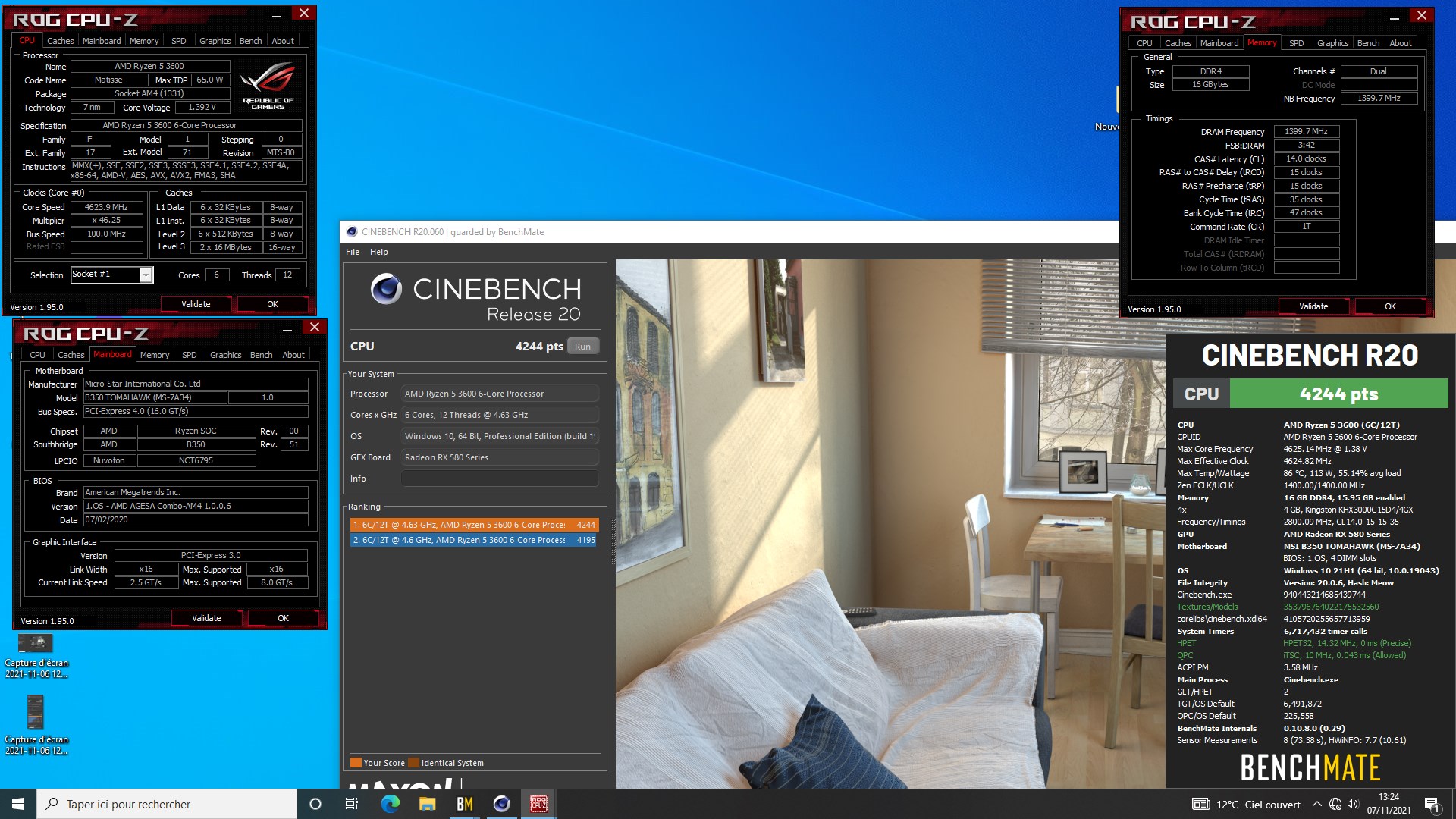1456x819 pixels.
Task: Show hidden system tray icons
Action: pos(1316,804)
